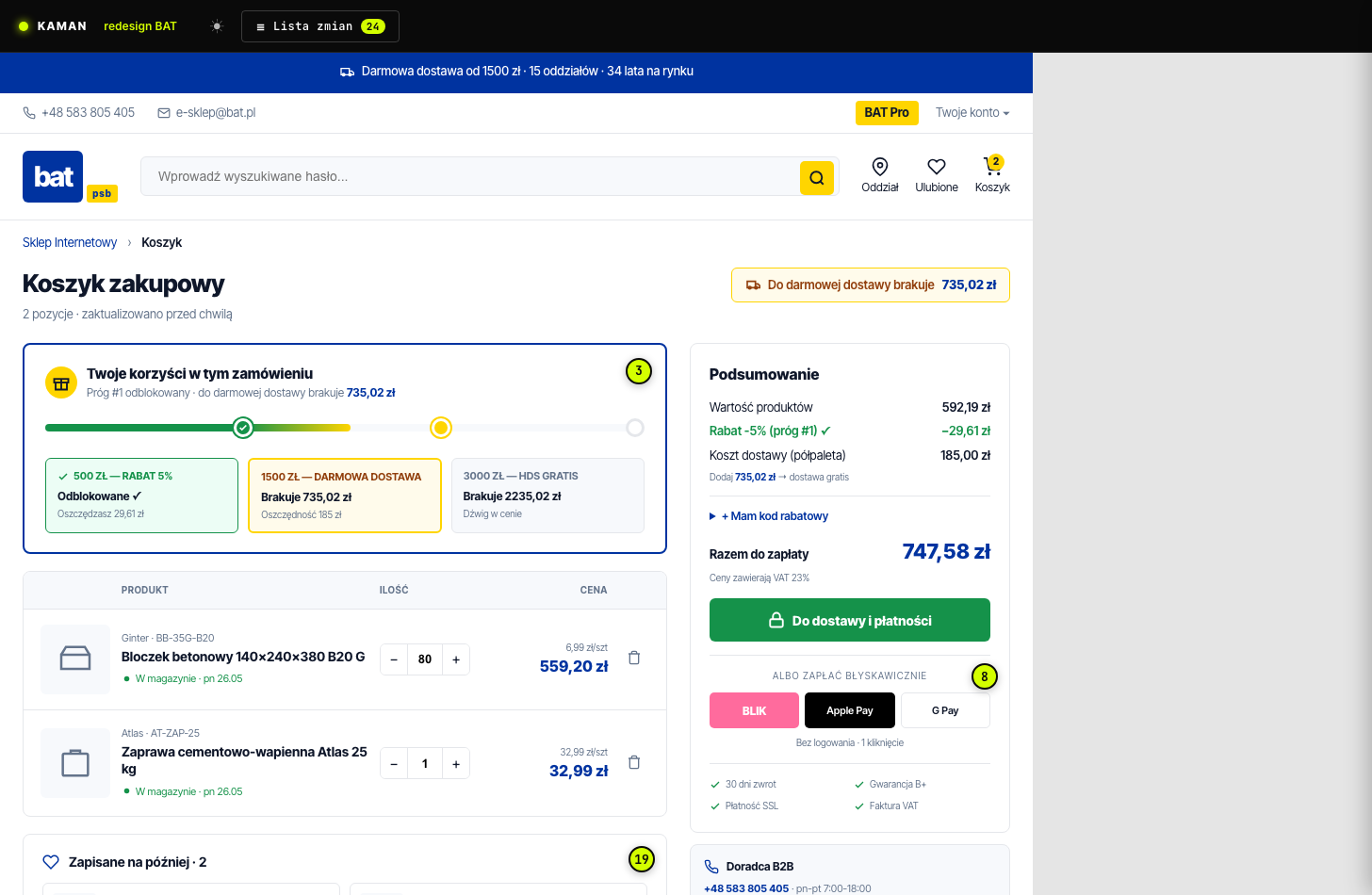Click the lock icon on checkout button
1372x895 pixels.
776,620
